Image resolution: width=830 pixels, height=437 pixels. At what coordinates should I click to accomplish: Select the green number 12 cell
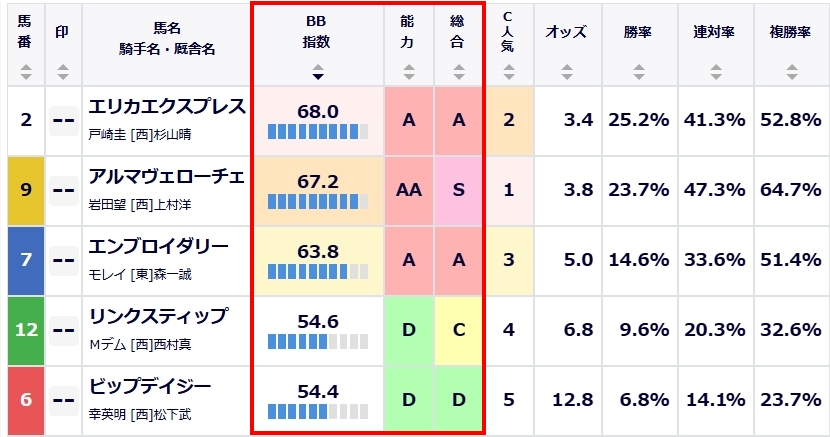coord(26,330)
